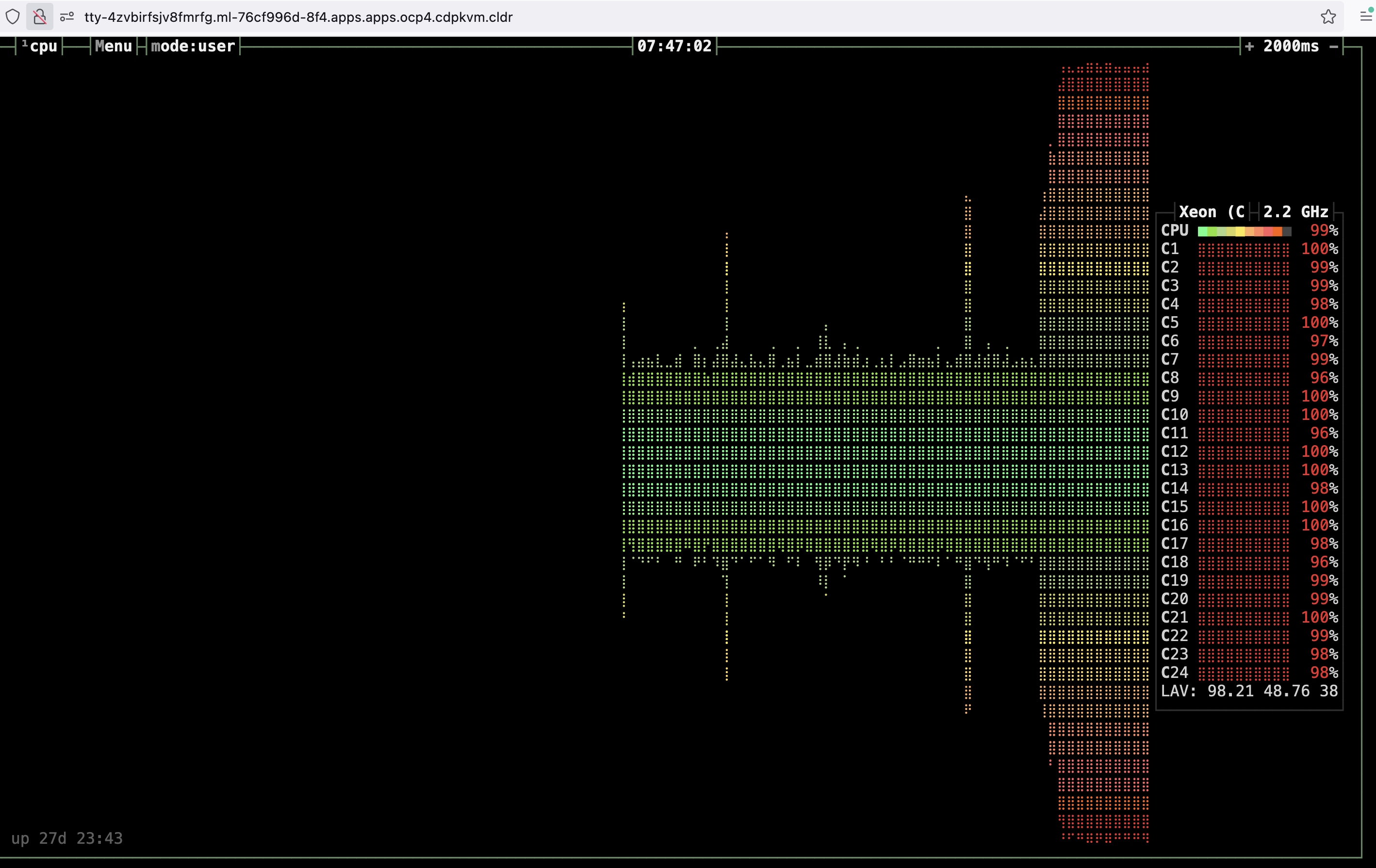Click the URL in the address bar
Image resolution: width=1376 pixels, height=868 pixels.
pos(298,17)
